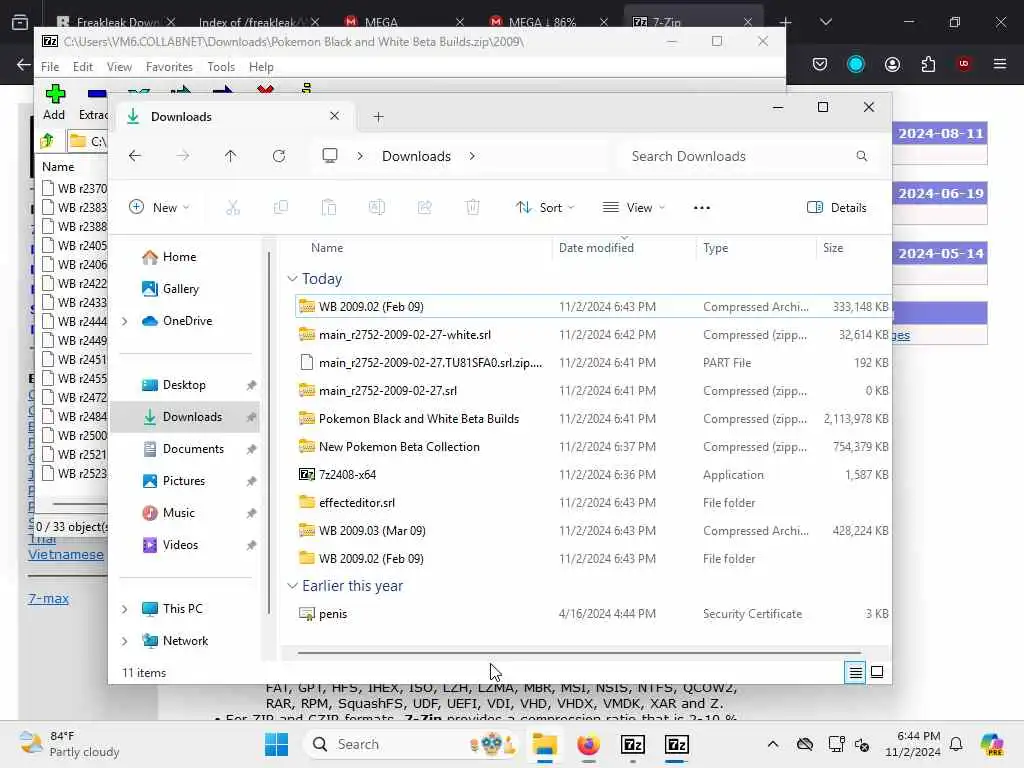1024x768 pixels.
Task: Refresh the Downloads folder view
Action: pyautogui.click(x=279, y=156)
